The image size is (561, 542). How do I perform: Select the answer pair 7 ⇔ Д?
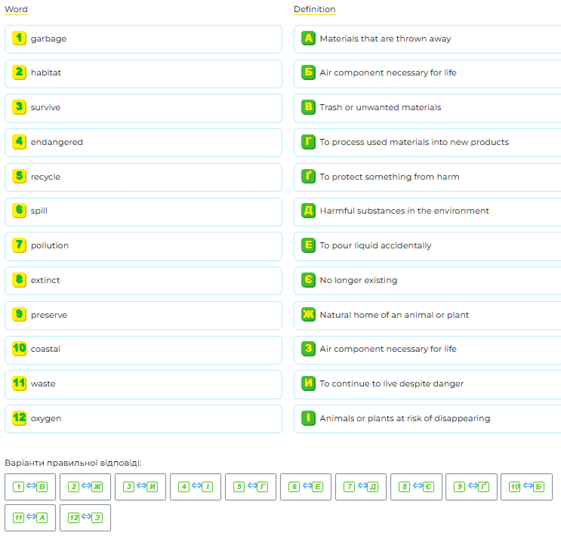tap(361, 487)
